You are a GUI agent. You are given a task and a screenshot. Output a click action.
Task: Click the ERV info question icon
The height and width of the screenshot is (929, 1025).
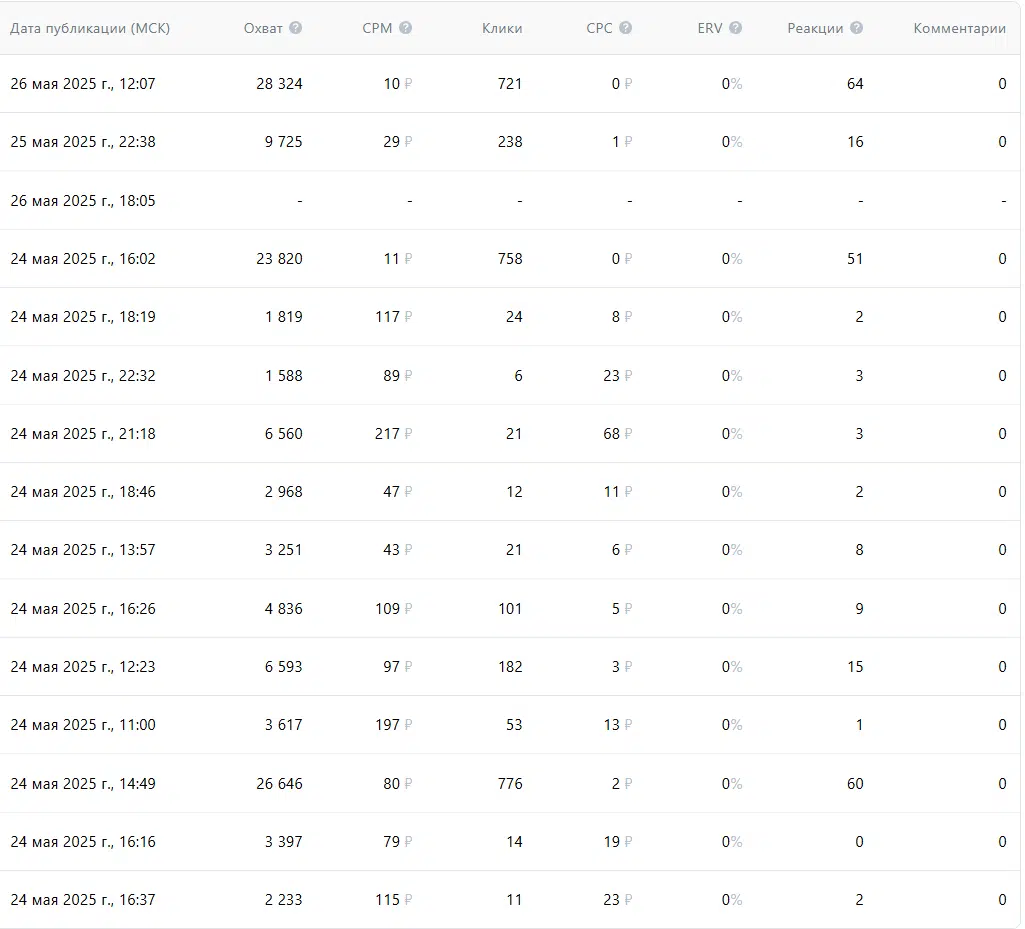coord(735,28)
